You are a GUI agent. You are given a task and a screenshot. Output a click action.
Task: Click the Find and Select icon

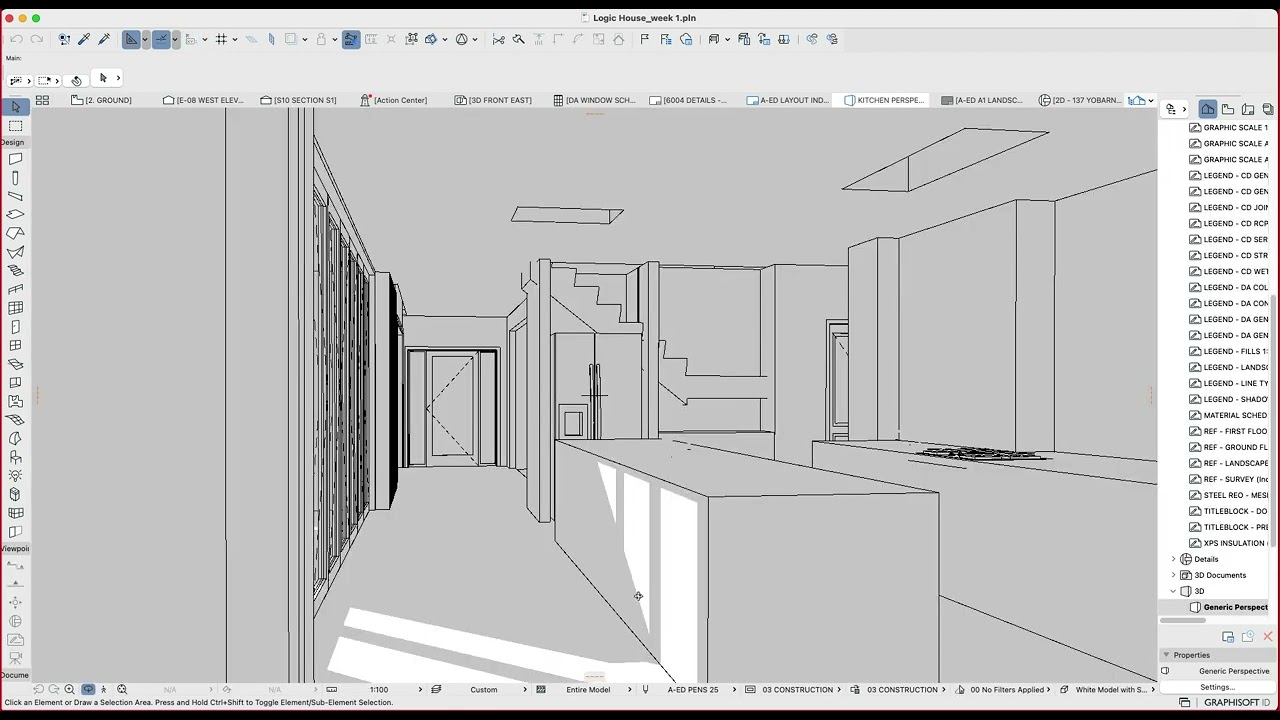64,39
